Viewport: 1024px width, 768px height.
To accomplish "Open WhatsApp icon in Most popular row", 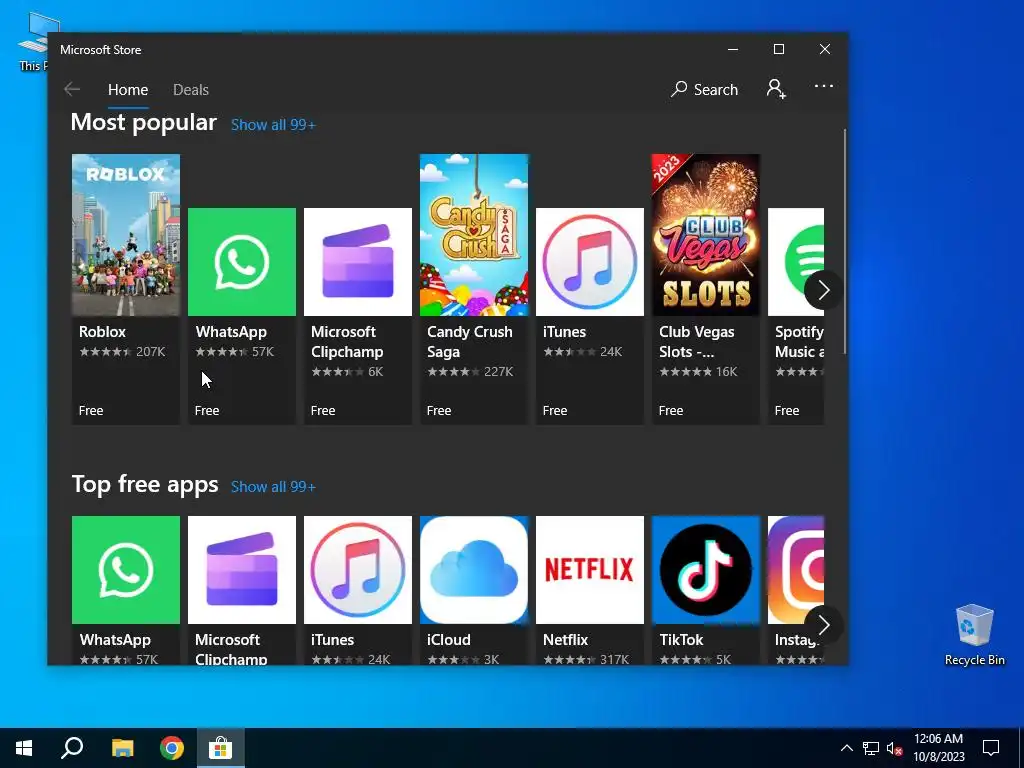I will point(242,262).
